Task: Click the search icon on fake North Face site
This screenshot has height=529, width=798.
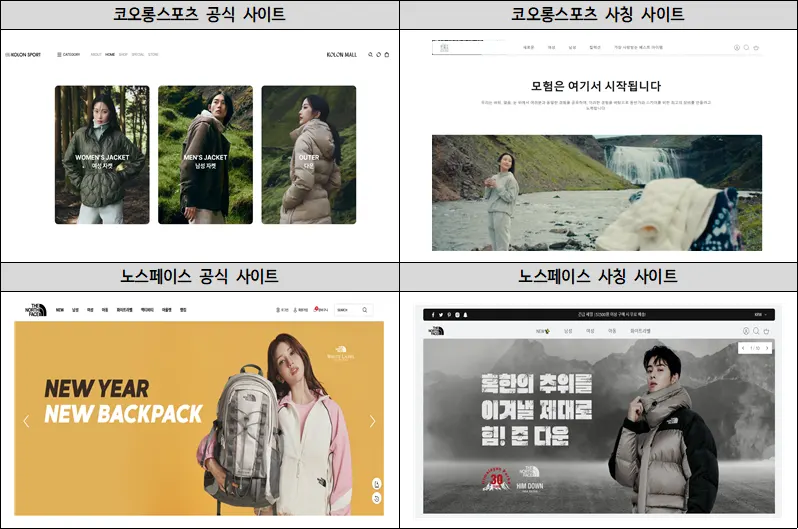Action: coord(756,331)
